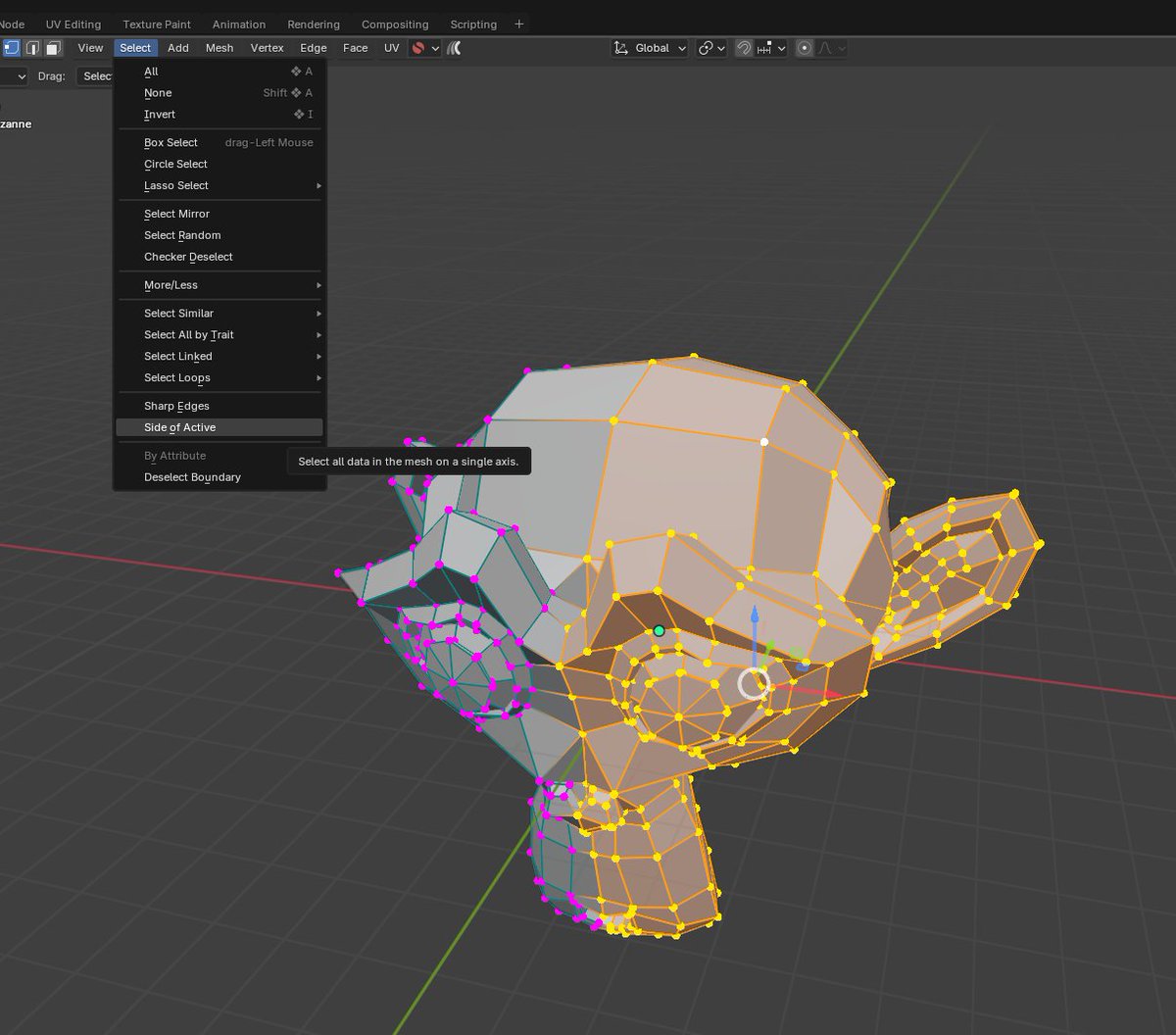
Task: Open the View menu
Action: click(90, 48)
